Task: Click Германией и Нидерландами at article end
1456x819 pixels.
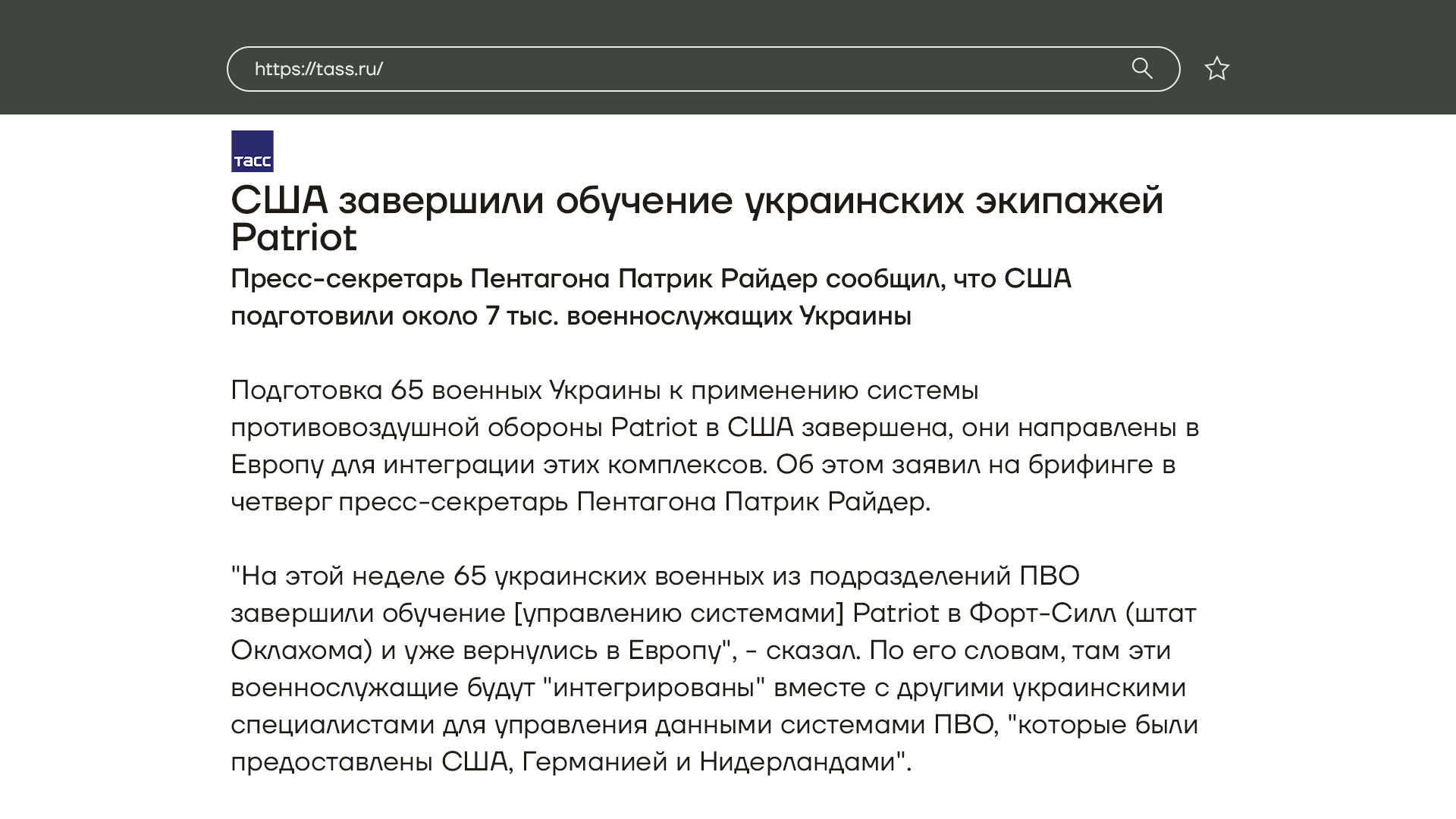Action: (x=708, y=762)
